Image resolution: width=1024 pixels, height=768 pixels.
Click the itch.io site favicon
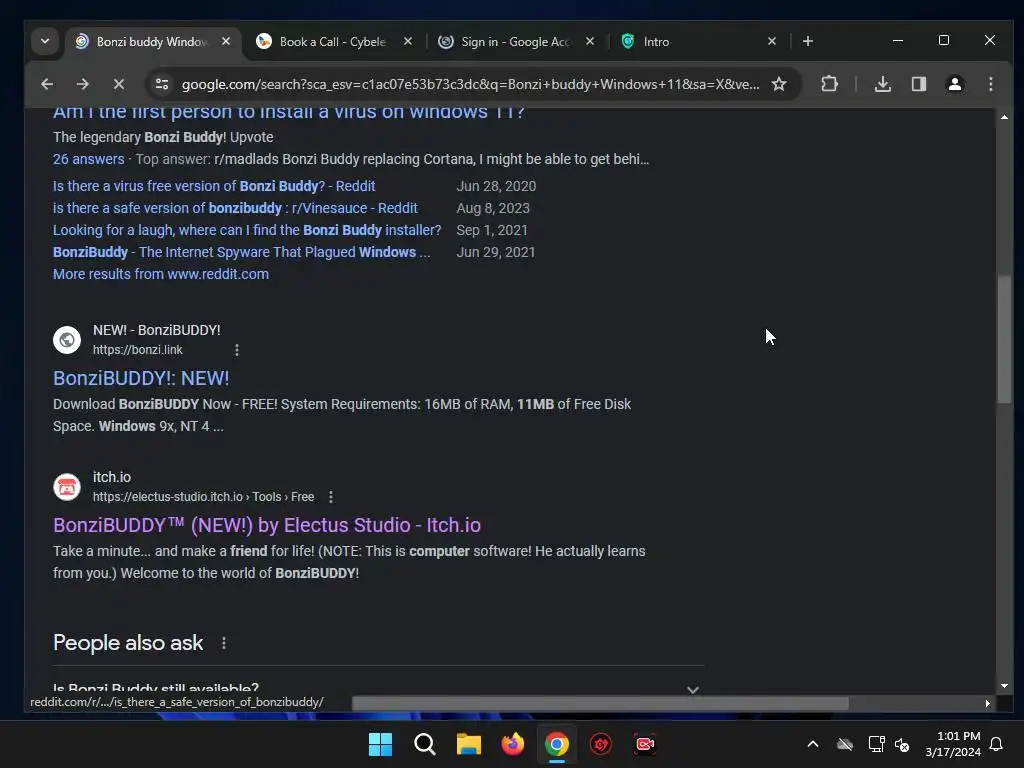point(67,487)
